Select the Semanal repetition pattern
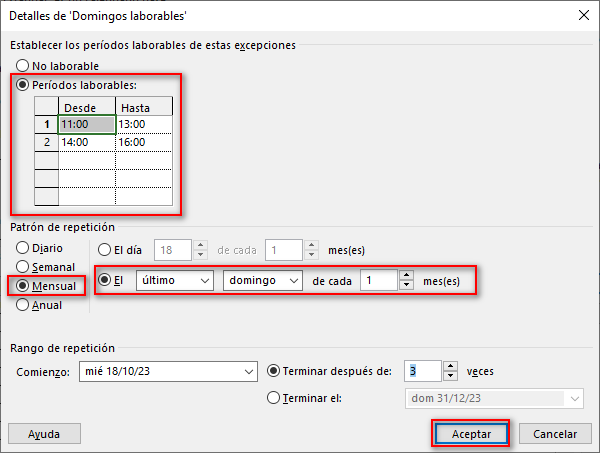Viewport: 600px width, 453px height. point(23,267)
